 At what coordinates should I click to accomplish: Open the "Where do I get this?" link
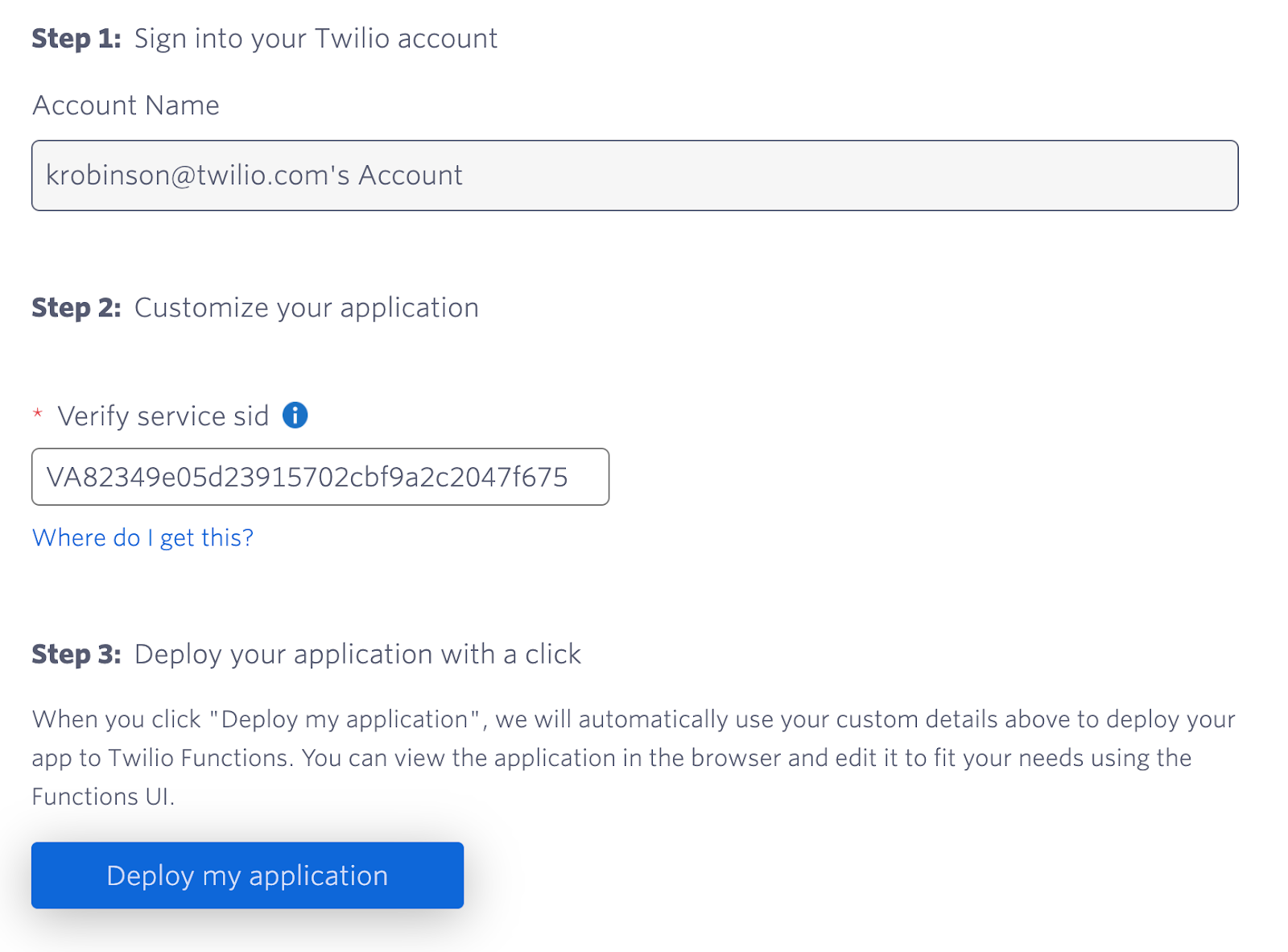(142, 538)
